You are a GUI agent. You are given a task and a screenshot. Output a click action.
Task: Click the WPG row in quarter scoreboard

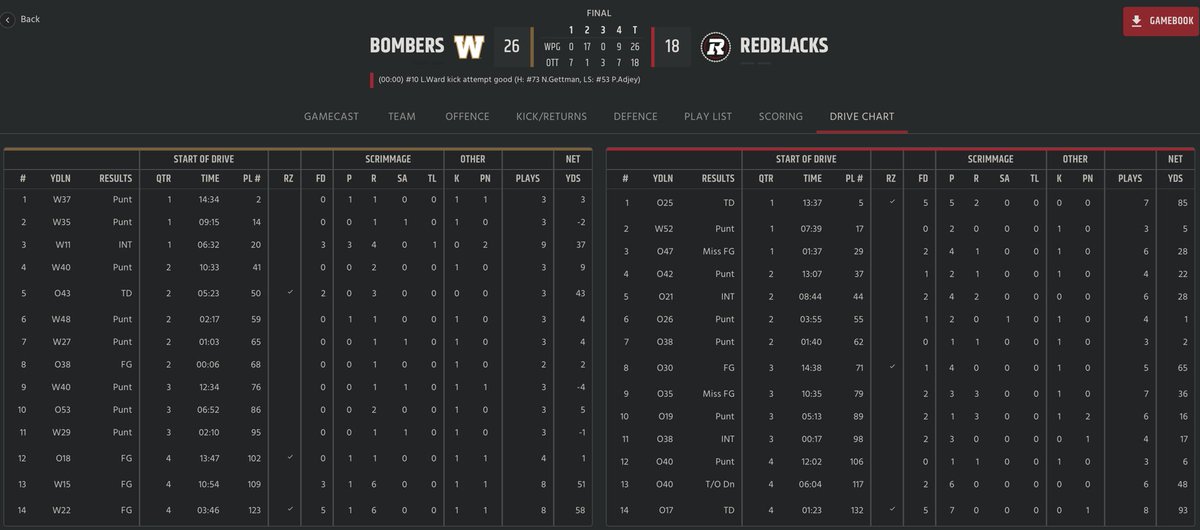[x=591, y=46]
